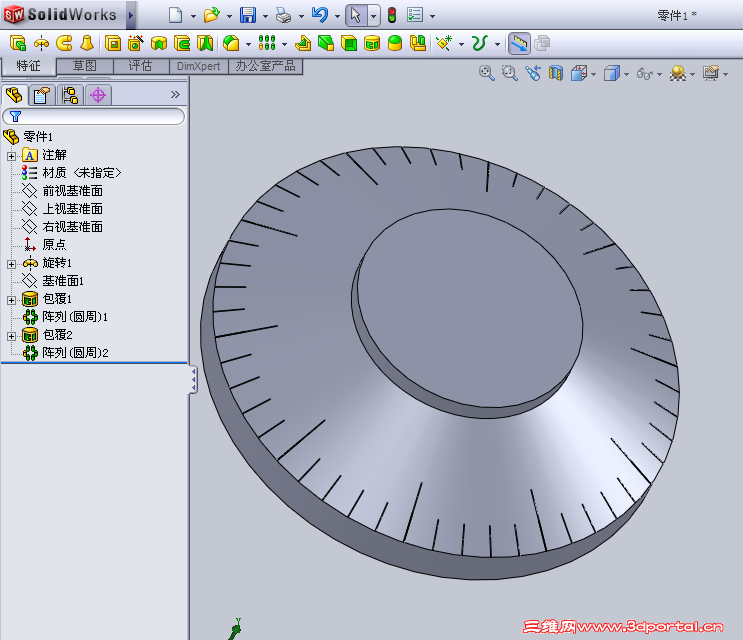Click the Linear Pattern tool icon
The height and width of the screenshot is (640, 743).
[267, 43]
